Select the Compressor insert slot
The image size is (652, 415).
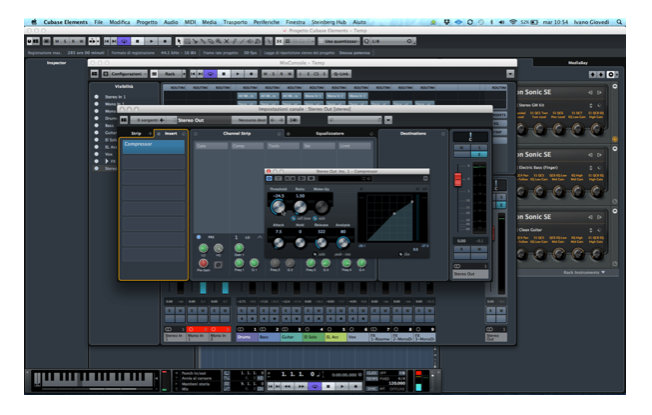click(x=153, y=146)
